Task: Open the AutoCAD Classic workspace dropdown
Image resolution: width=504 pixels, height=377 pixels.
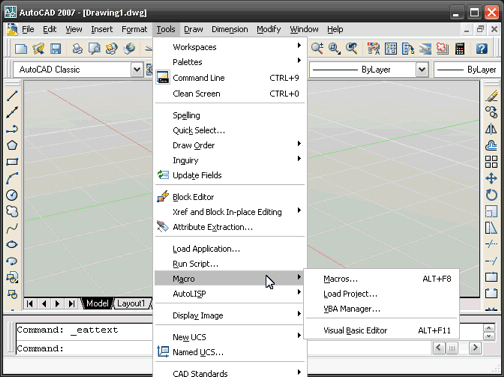Action: [x=137, y=70]
